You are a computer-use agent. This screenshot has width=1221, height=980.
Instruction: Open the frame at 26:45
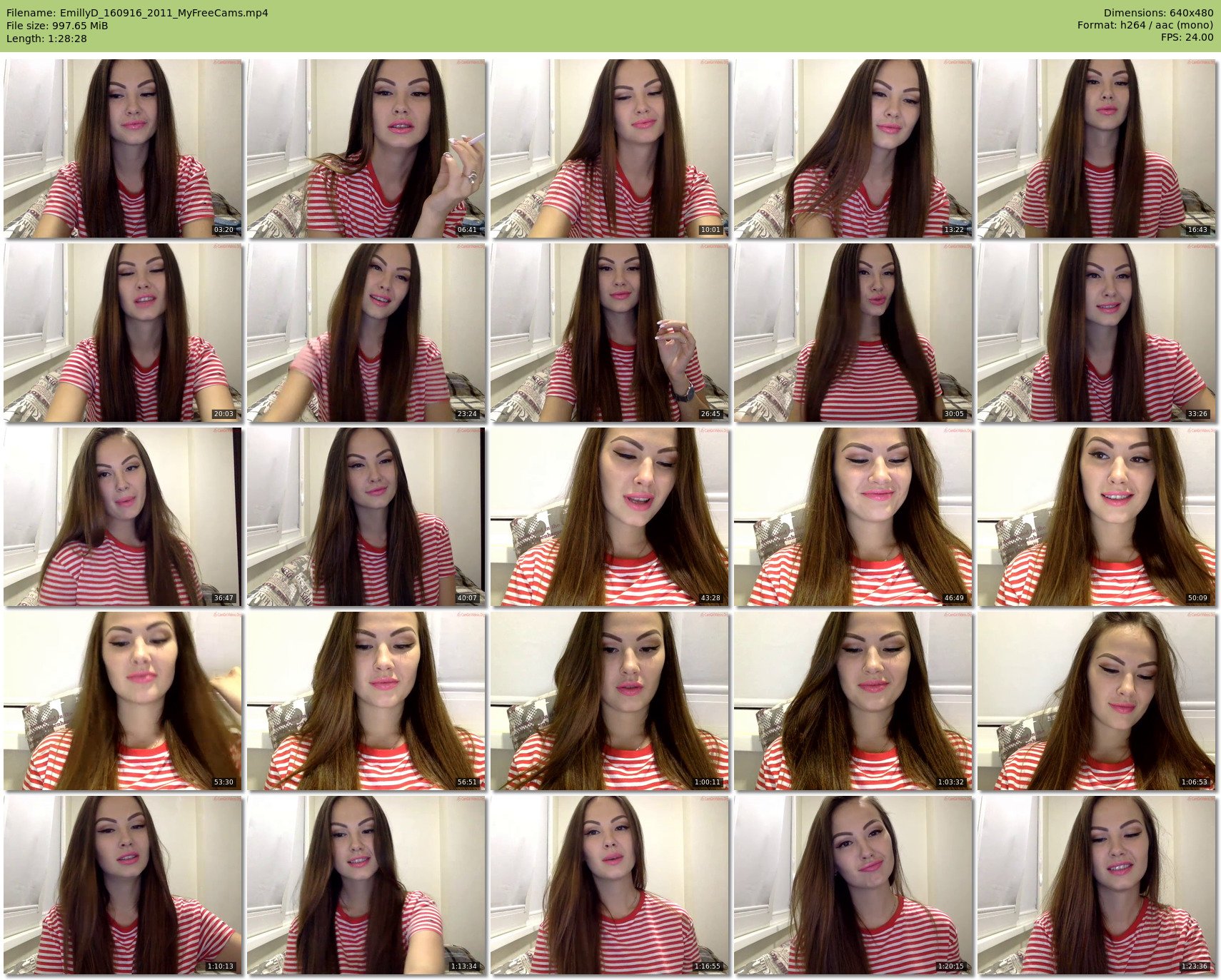tap(610, 333)
